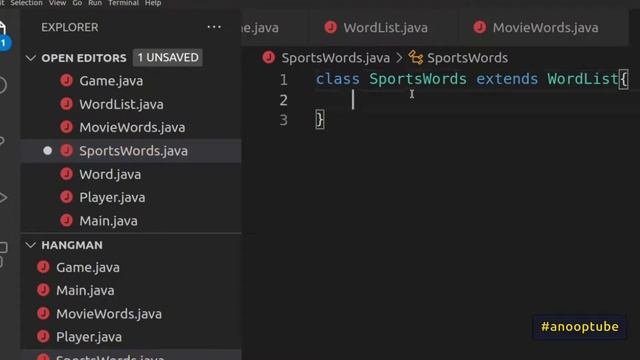Open Game.java in HANGMAN folder
The height and width of the screenshot is (360, 640).
tap(88, 267)
